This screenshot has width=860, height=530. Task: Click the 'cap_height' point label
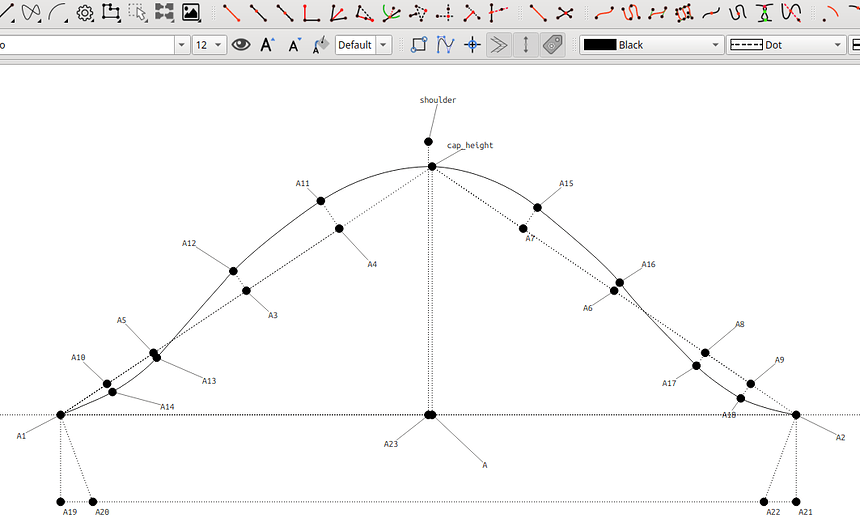470,145
